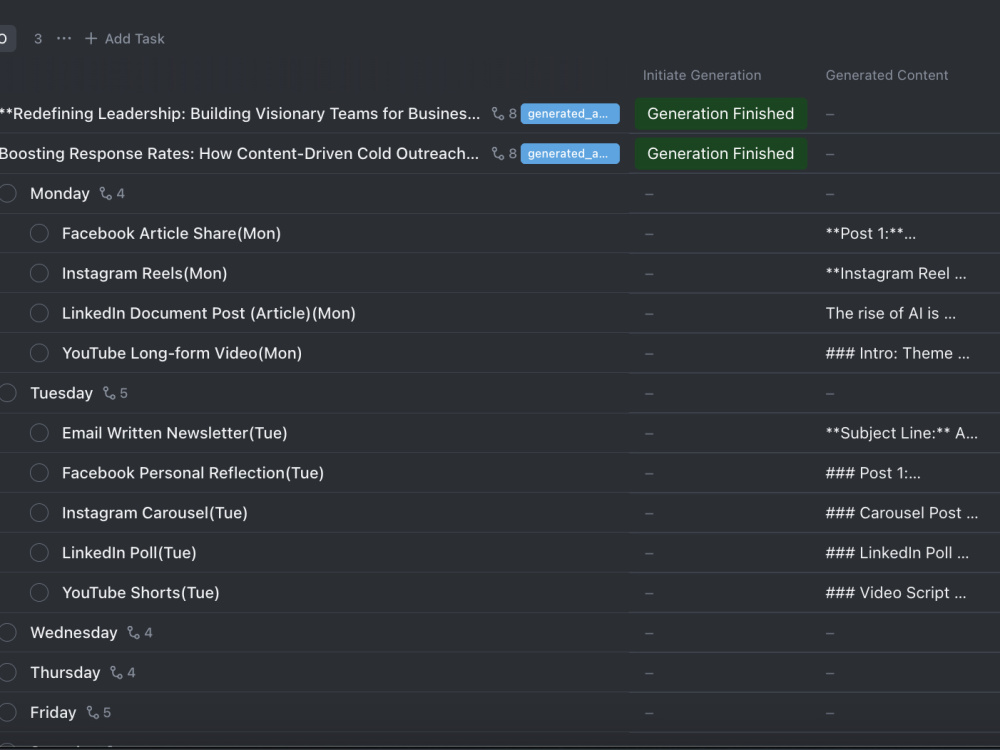Click the subtask icon on the Boosting Response Rates row

[x=498, y=154]
